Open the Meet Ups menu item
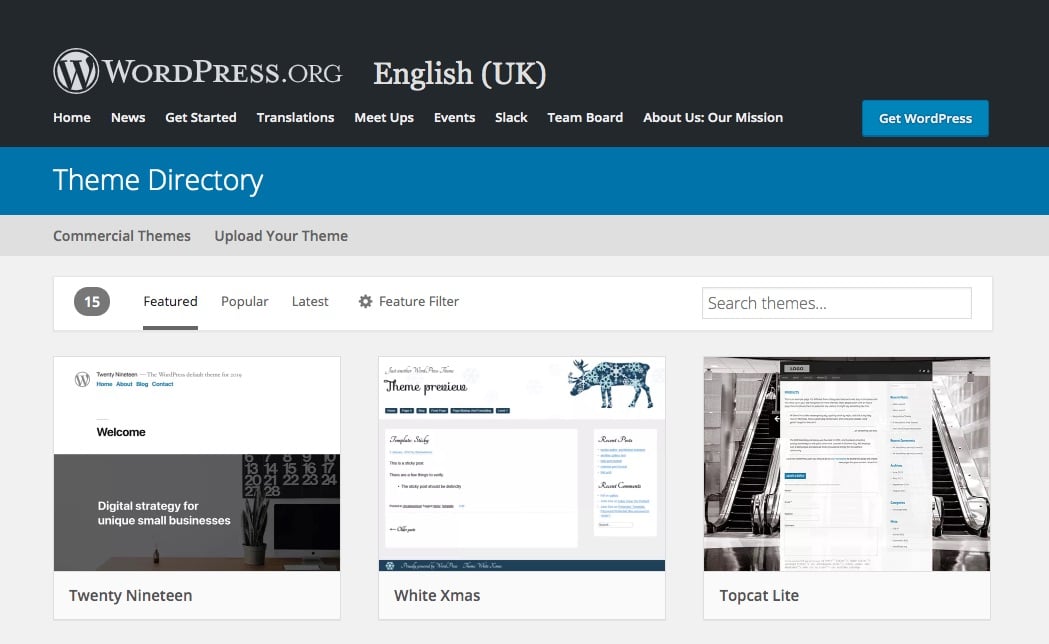 point(384,118)
